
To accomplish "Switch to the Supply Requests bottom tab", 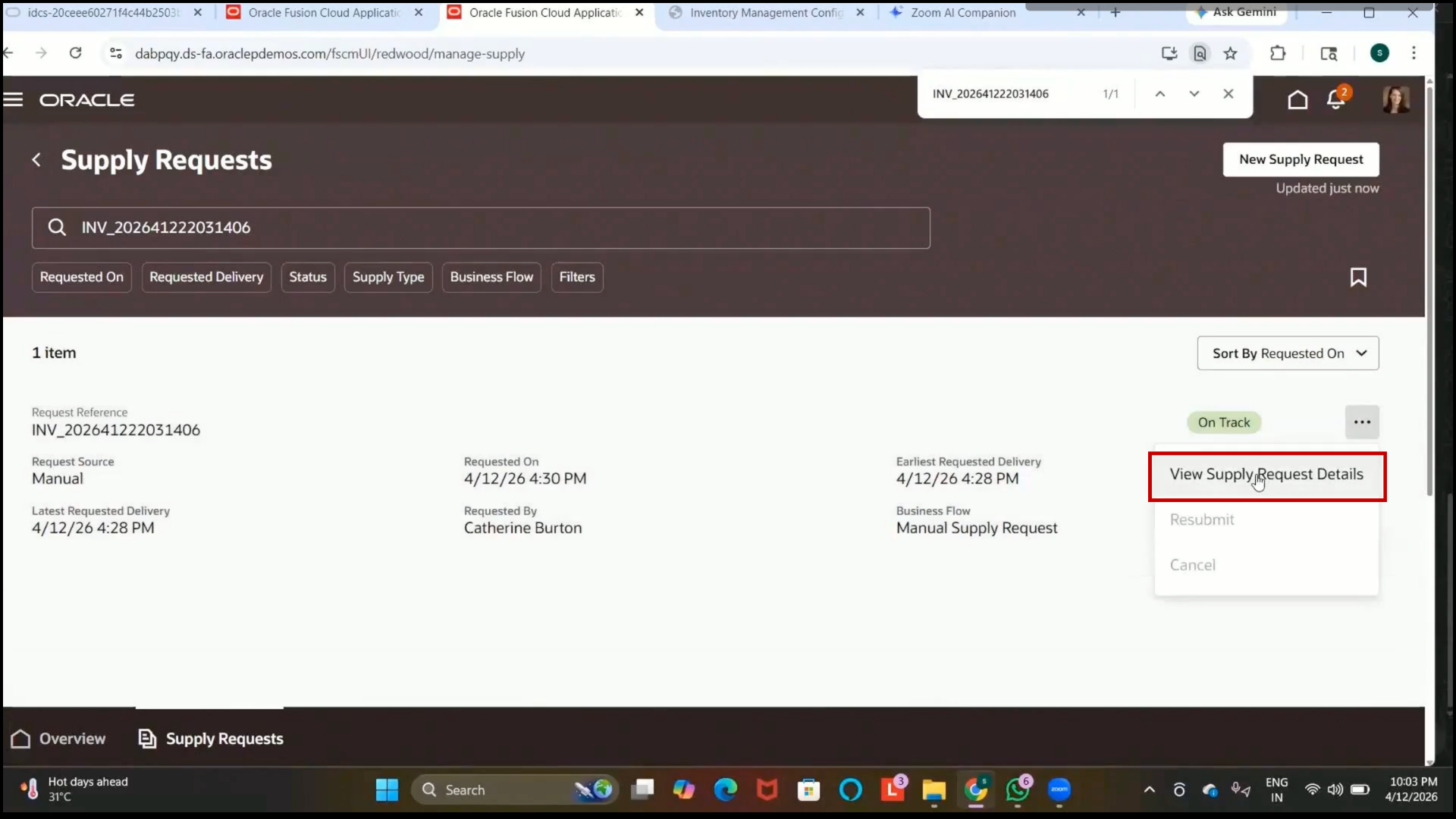I will [211, 739].
